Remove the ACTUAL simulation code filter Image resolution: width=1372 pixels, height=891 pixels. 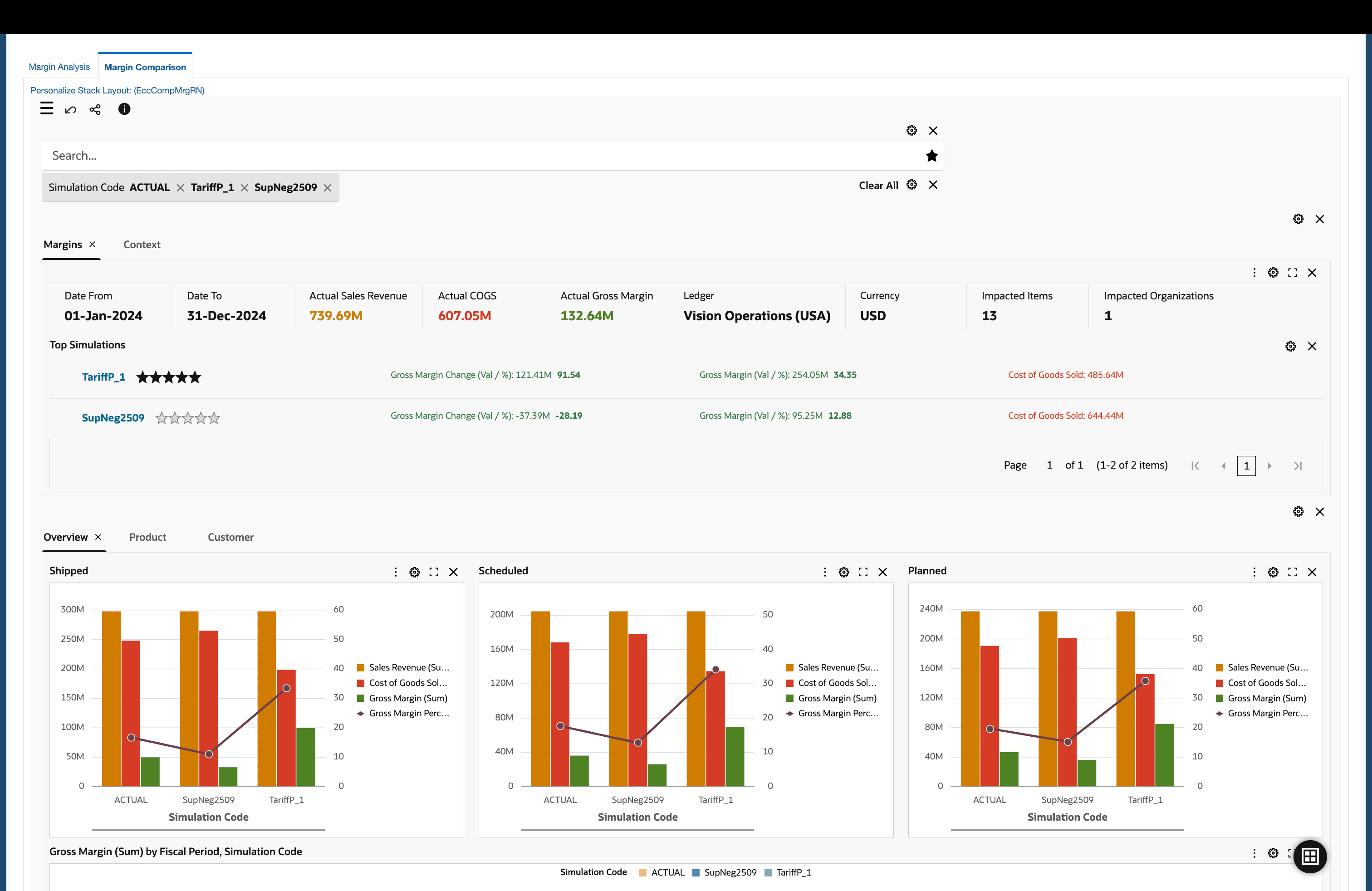point(181,187)
